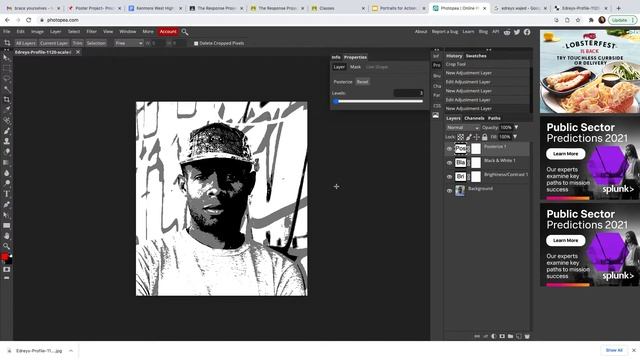Click New Folder icon at layers panel bottom

coord(510,336)
